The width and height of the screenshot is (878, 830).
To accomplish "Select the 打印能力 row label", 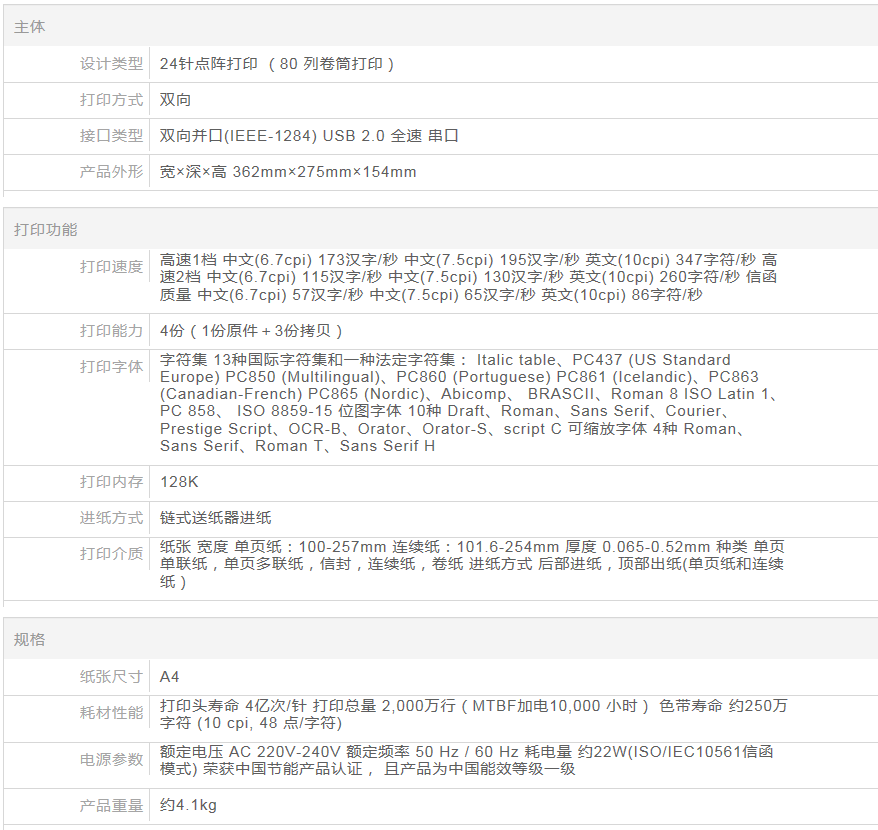I will coord(111,331).
